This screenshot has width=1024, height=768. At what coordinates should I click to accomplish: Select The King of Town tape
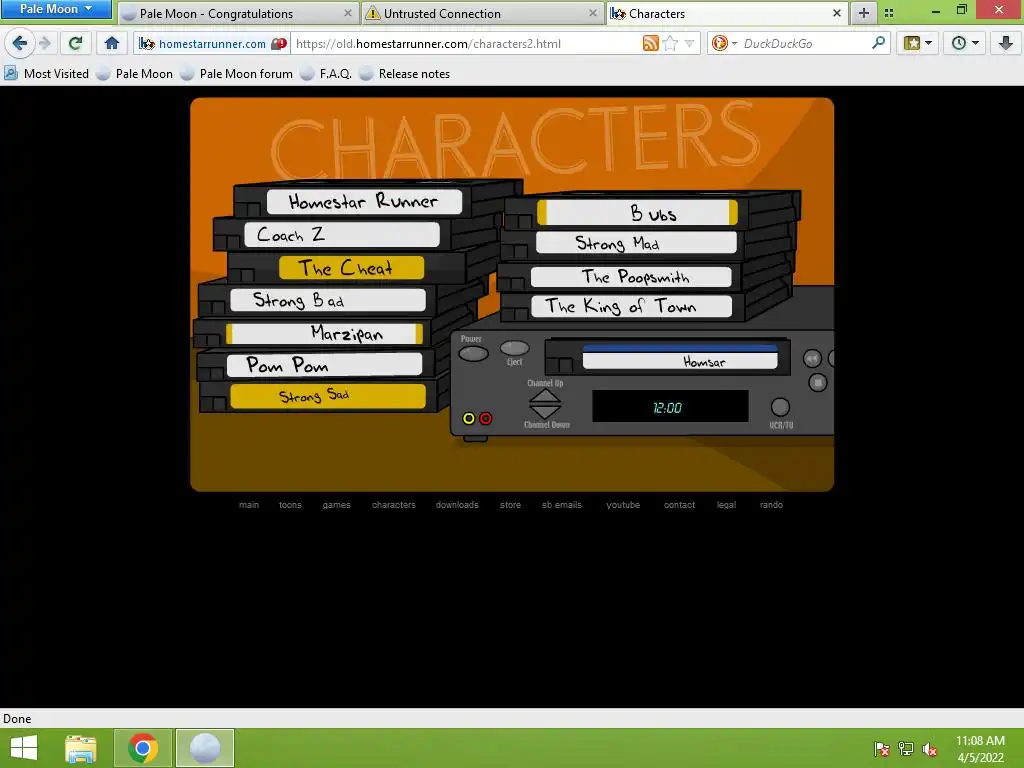(632, 306)
